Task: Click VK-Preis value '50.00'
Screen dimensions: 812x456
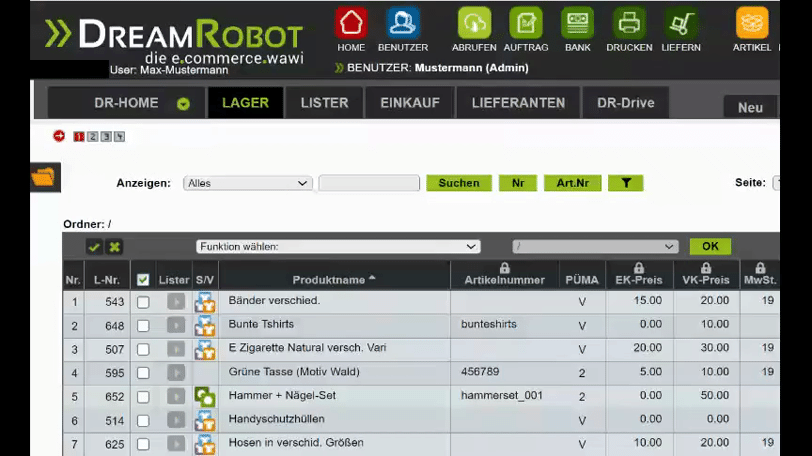Action: pos(715,395)
